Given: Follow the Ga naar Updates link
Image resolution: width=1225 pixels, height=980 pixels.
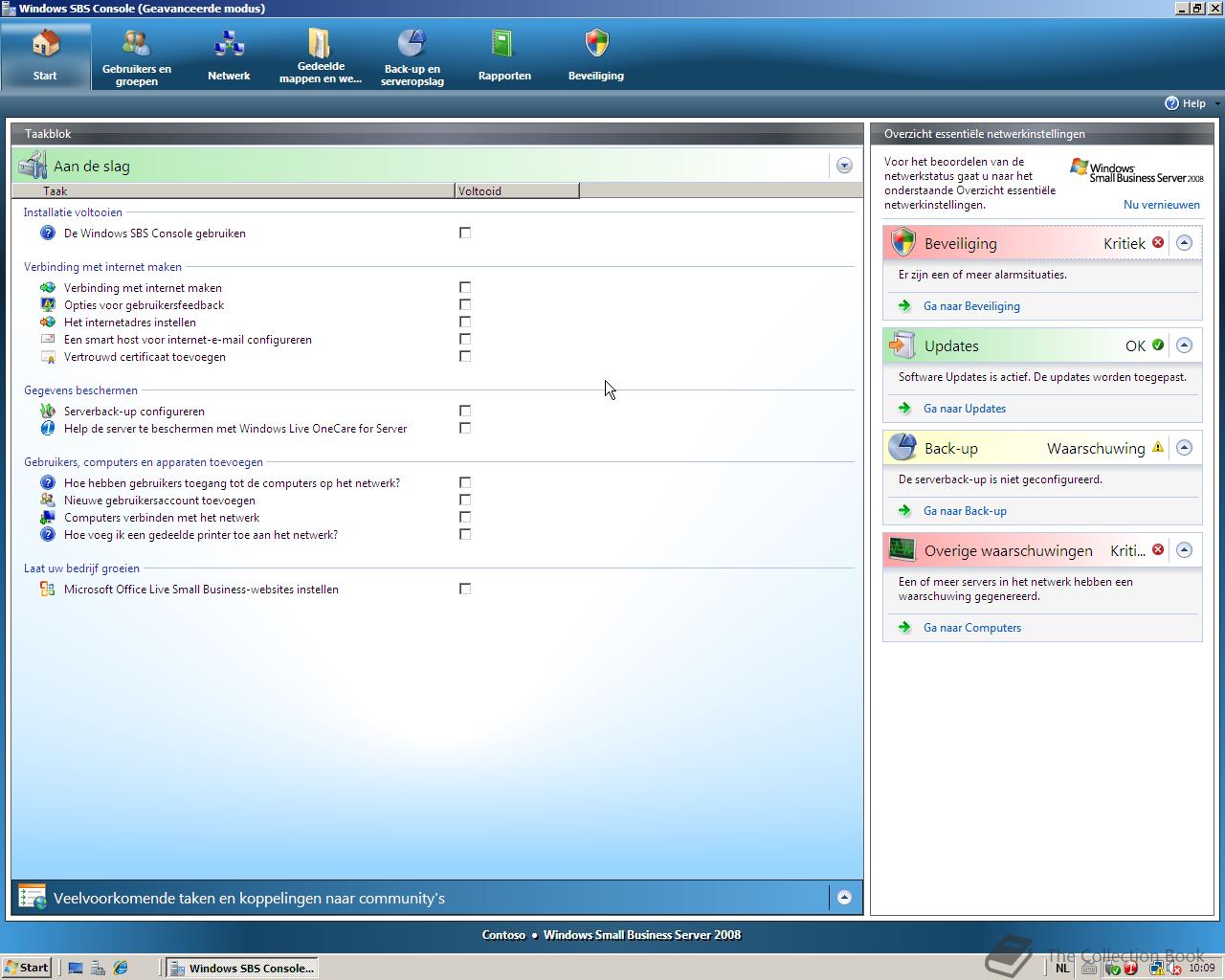Looking at the screenshot, I should click(x=965, y=409).
